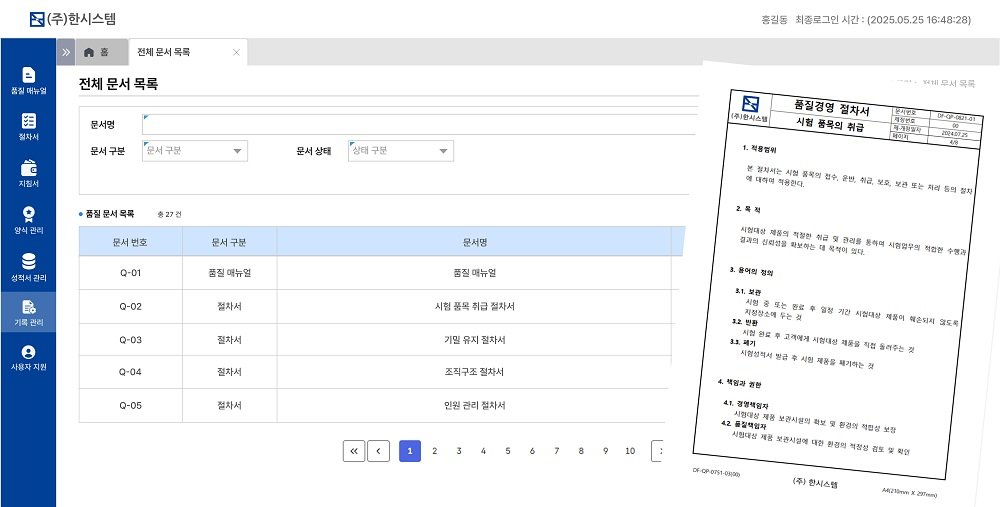Go to page 5
The height and width of the screenshot is (507, 1000).
click(x=508, y=451)
